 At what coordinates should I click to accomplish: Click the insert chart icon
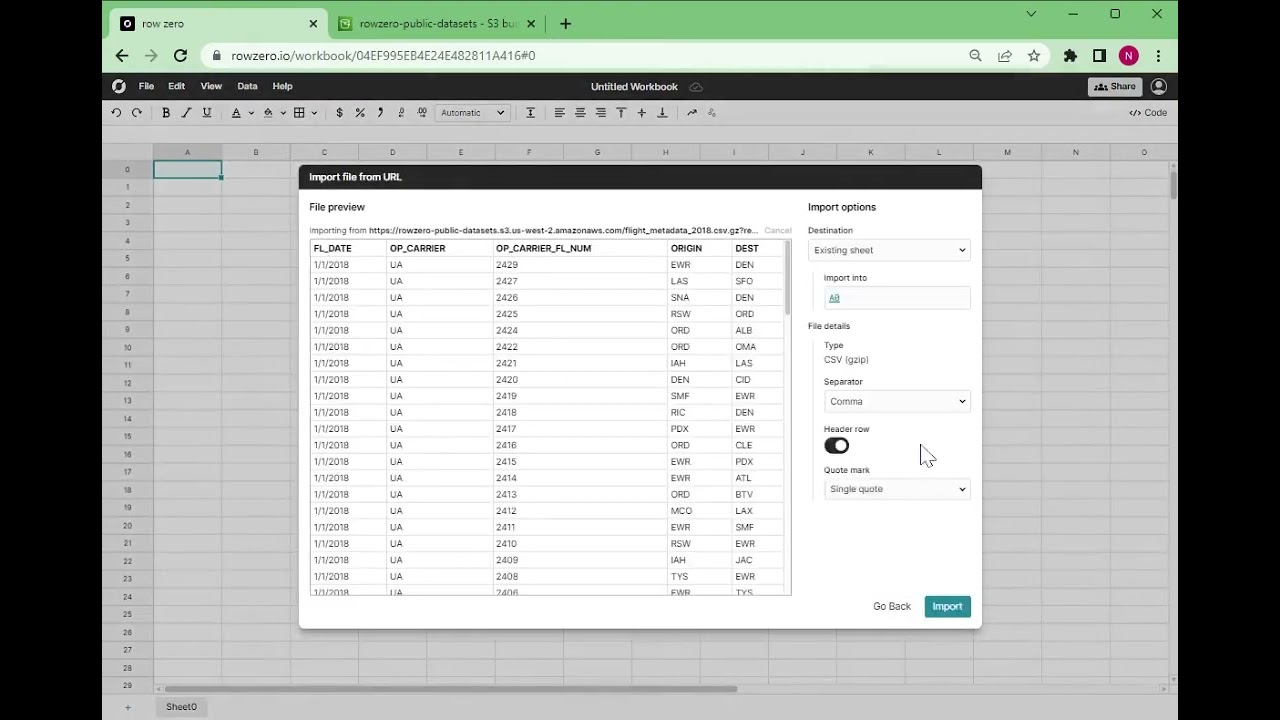(691, 113)
